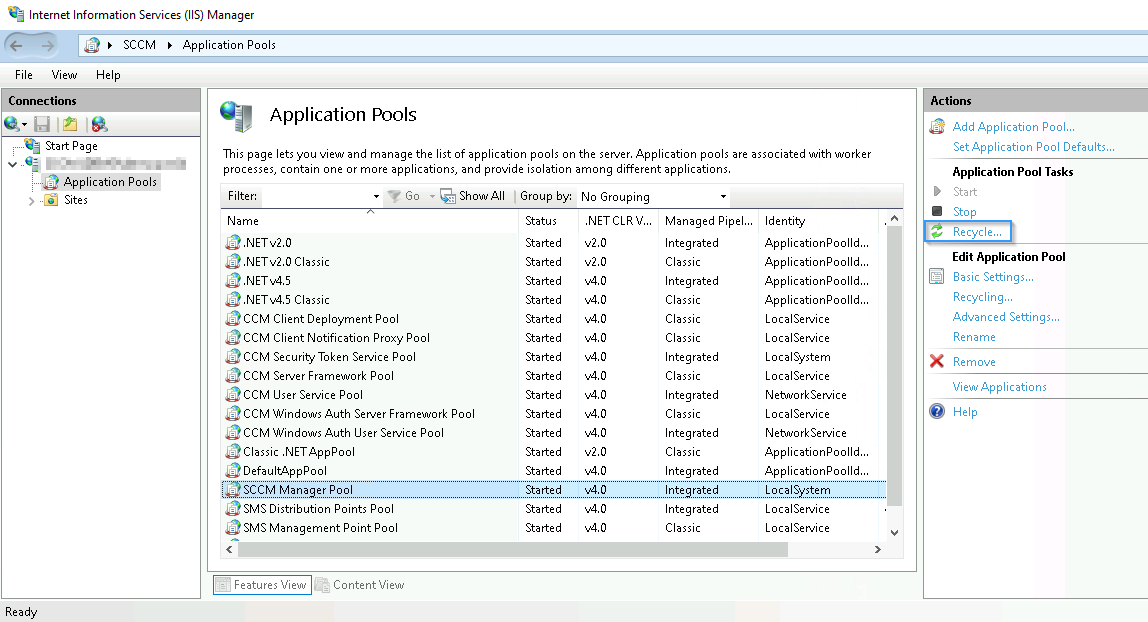Click the Add Application Pool icon
This screenshot has width=1148, height=622.
[x=937, y=127]
